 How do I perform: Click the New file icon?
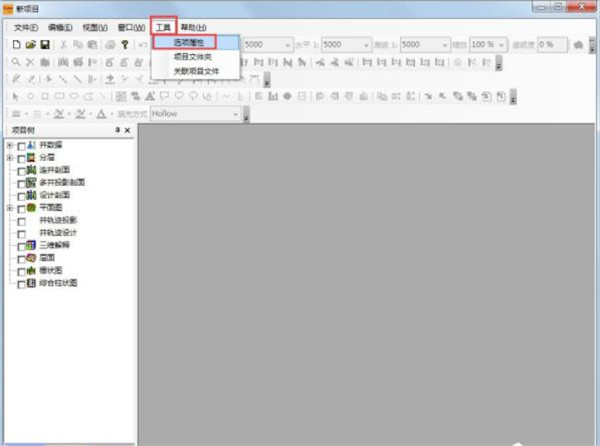16,45
